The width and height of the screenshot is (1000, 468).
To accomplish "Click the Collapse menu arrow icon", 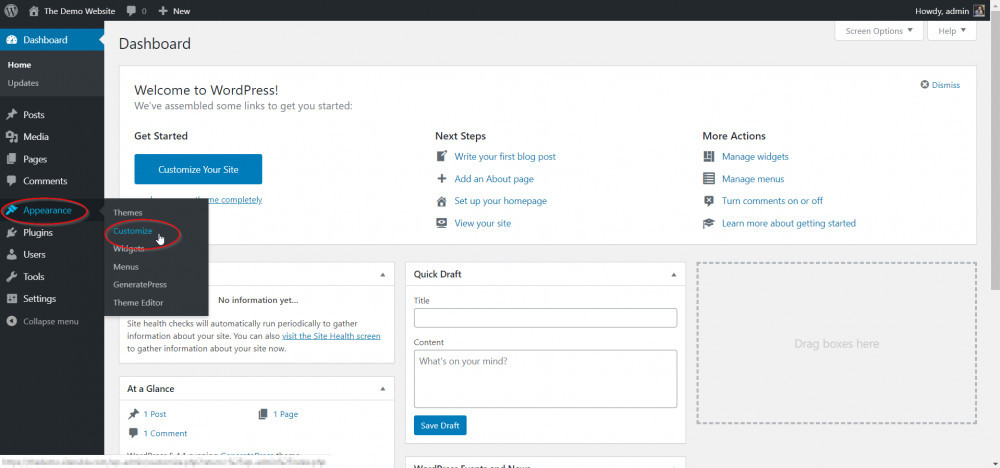I will [11, 321].
